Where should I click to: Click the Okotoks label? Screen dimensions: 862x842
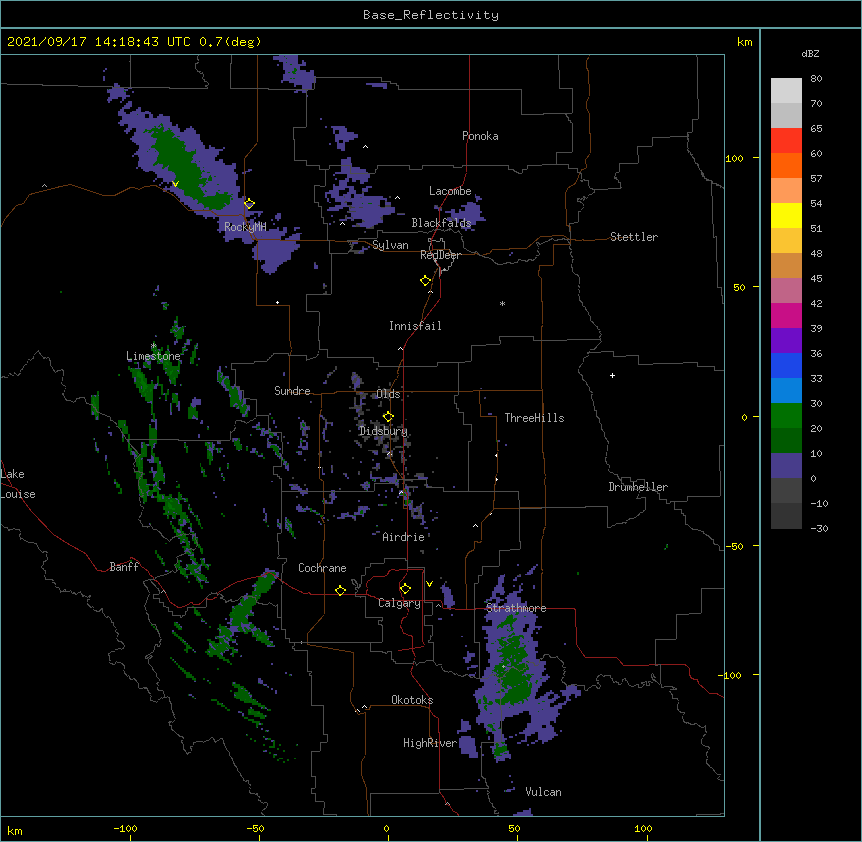[x=412, y=700]
